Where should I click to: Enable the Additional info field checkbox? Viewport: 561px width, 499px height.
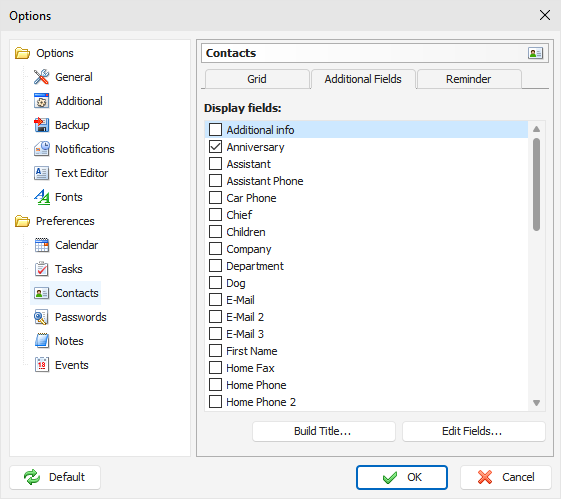pyautogui.click(x=215, y=129)
